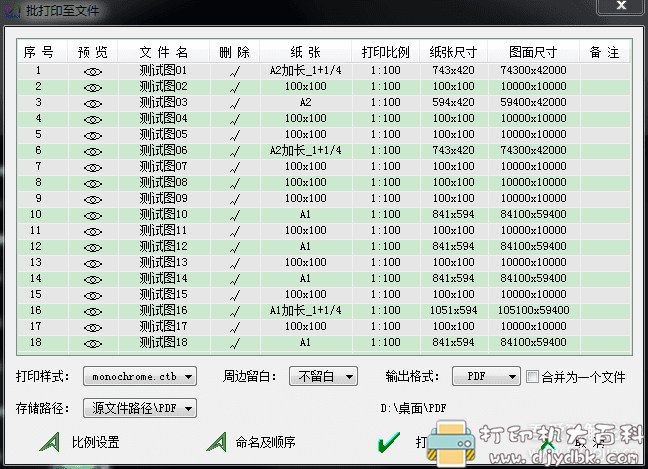
Task: Click the 纸张 column header
Action: (x=305, y=52)
